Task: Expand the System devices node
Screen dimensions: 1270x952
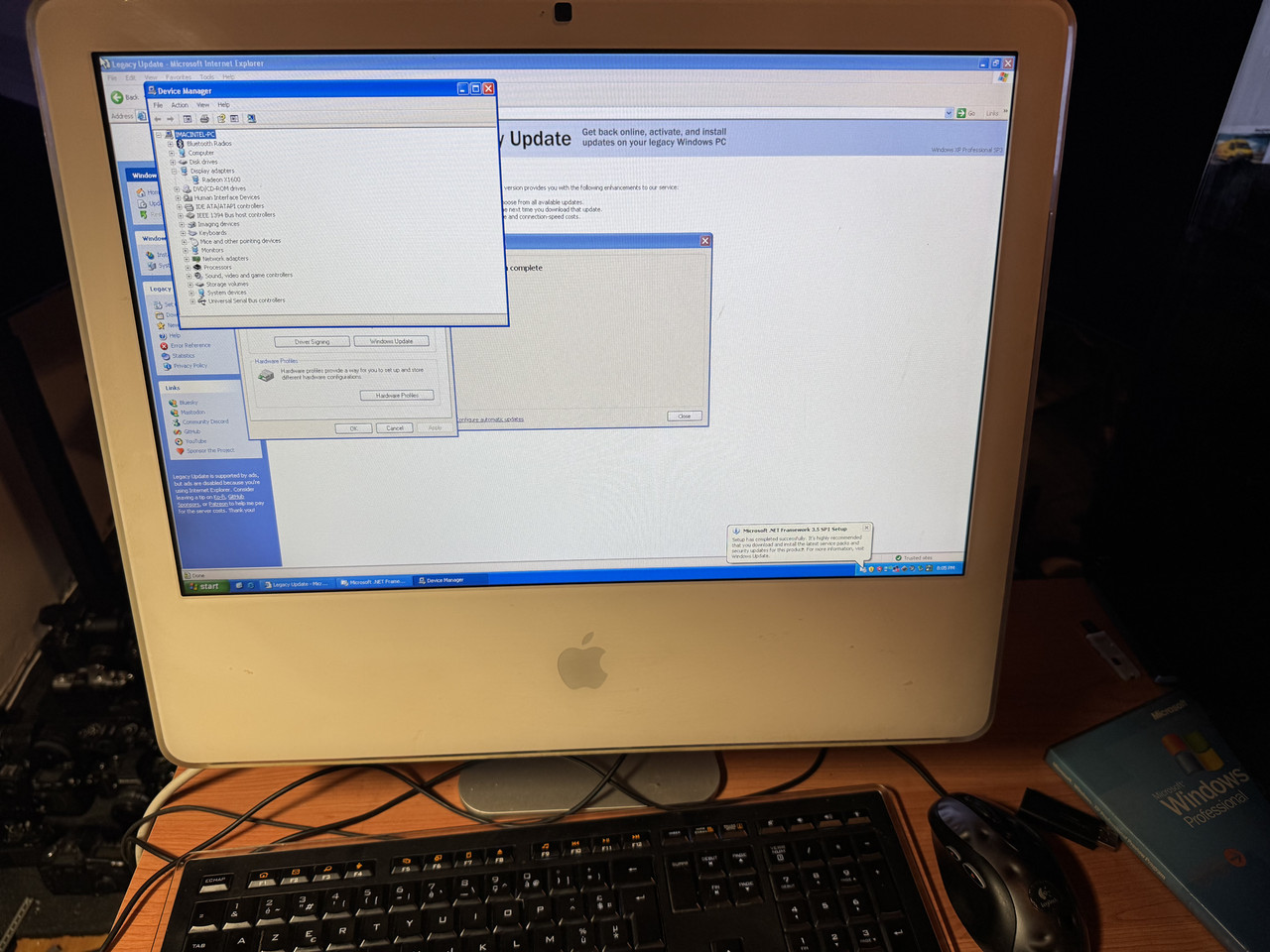Action: [191, 293]
